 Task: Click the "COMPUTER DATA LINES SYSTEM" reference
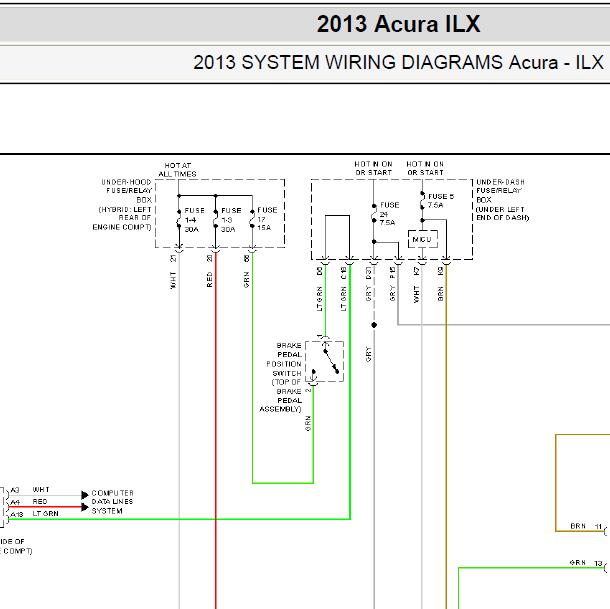pos(112,502)
